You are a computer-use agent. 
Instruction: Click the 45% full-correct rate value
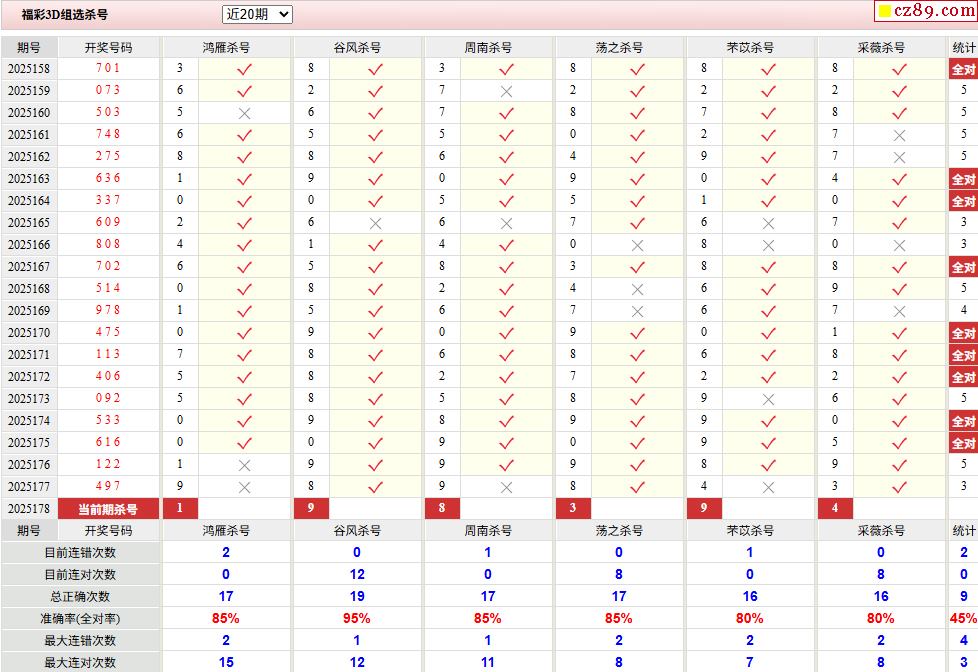[x=963, y=618]
